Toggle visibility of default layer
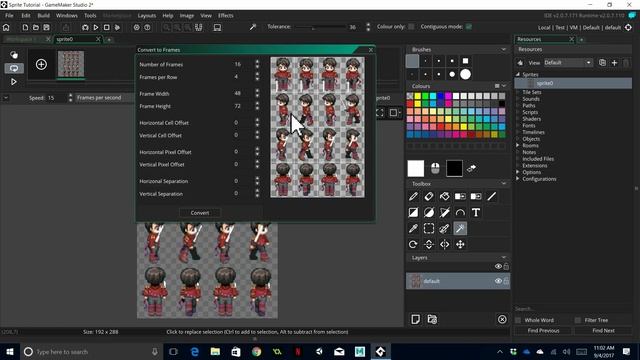 tap(498, 281)
